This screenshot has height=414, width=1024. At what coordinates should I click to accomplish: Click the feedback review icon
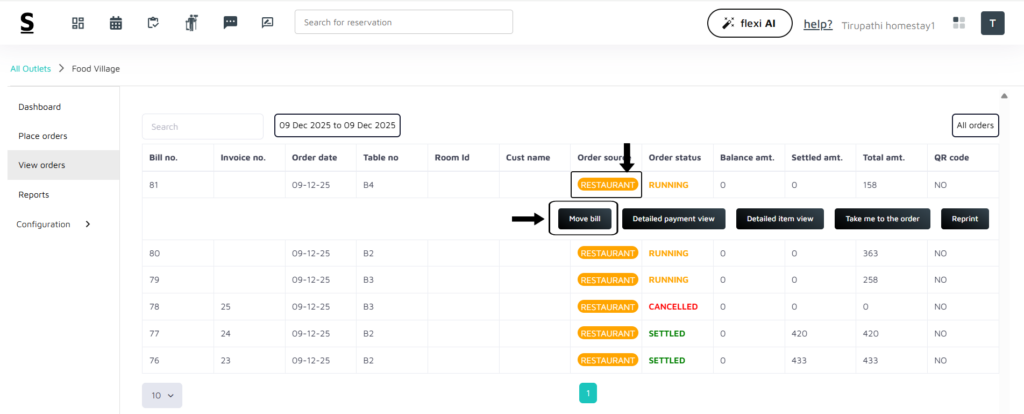267,22
